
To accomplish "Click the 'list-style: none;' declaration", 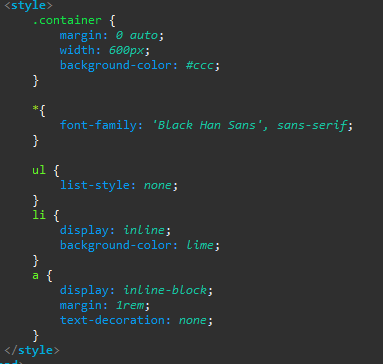I will point(119,185).
